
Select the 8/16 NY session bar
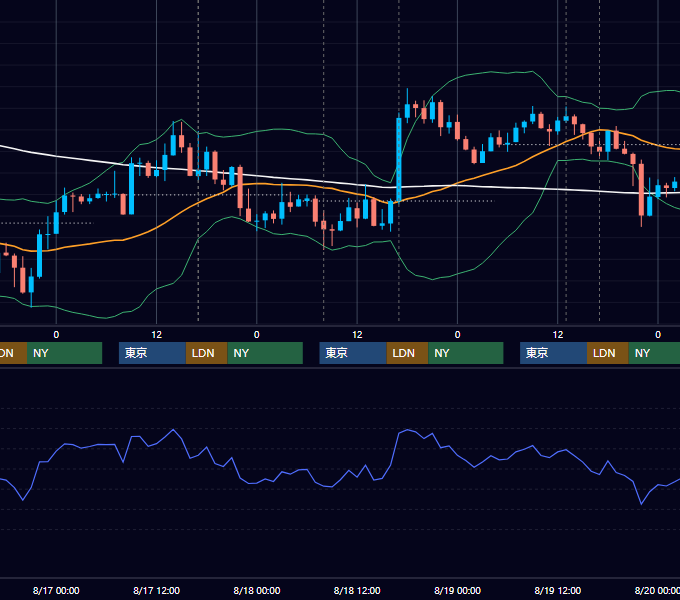(x=64, y=353)
